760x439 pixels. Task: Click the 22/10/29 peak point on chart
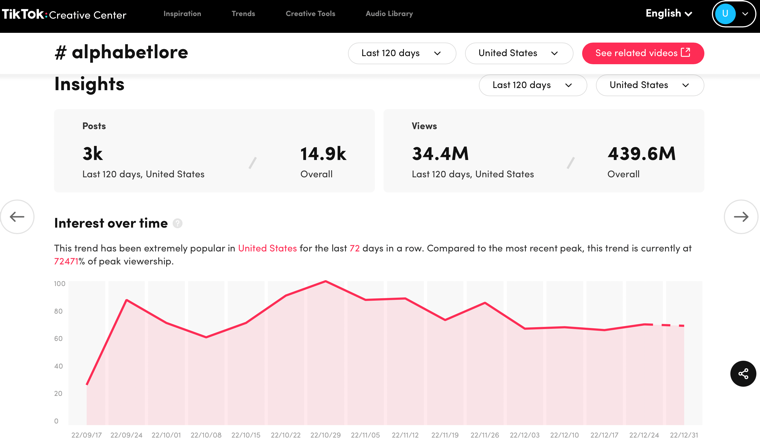(x=326, y=281)
